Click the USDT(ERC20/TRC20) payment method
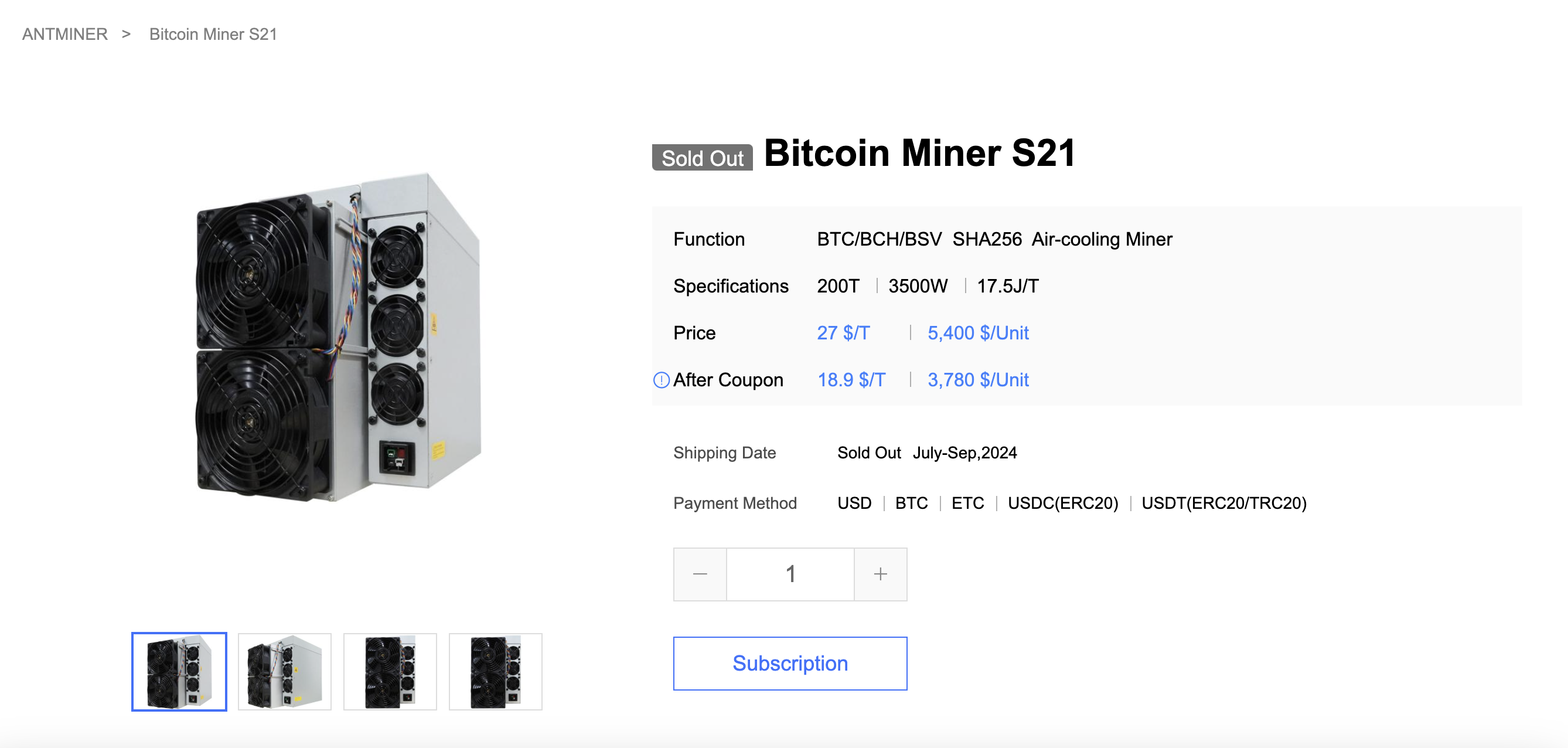The image size is (1568, 748). pos(1223,503)
